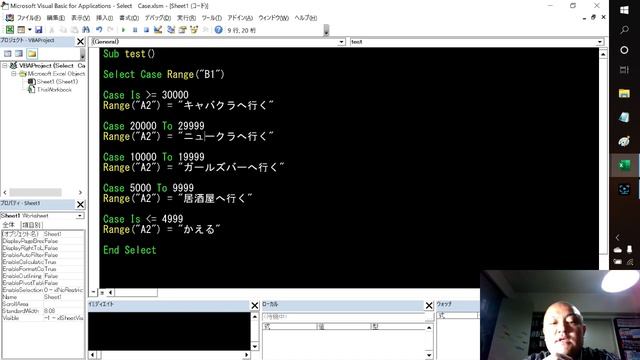The width and height of the screenshot is (640, 360).
Task: Click the blue Help question mark icon
Action: click(x=218, y=29)
